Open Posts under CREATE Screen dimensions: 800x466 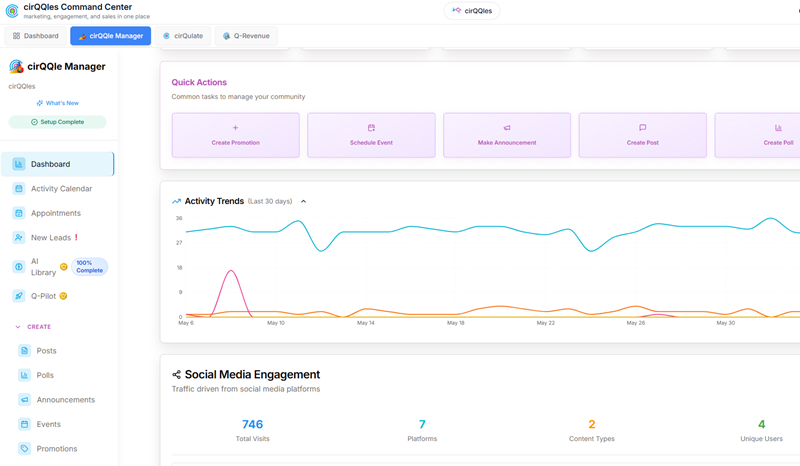point(58,351)
